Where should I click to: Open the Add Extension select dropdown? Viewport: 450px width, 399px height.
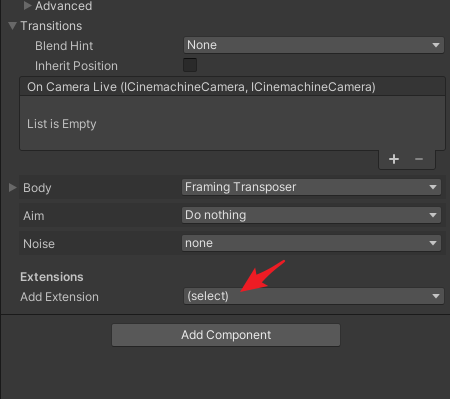(314, 296)
